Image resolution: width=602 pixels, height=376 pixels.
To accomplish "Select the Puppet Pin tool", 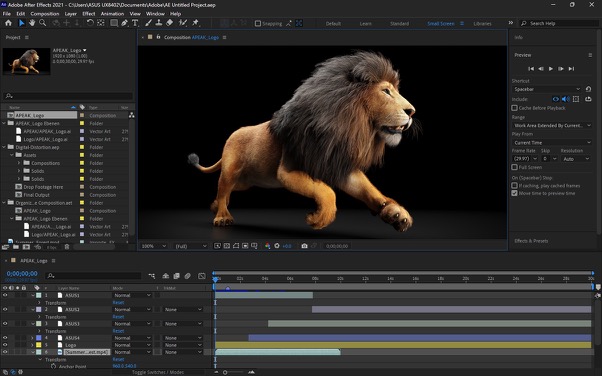I will [195, 23].
